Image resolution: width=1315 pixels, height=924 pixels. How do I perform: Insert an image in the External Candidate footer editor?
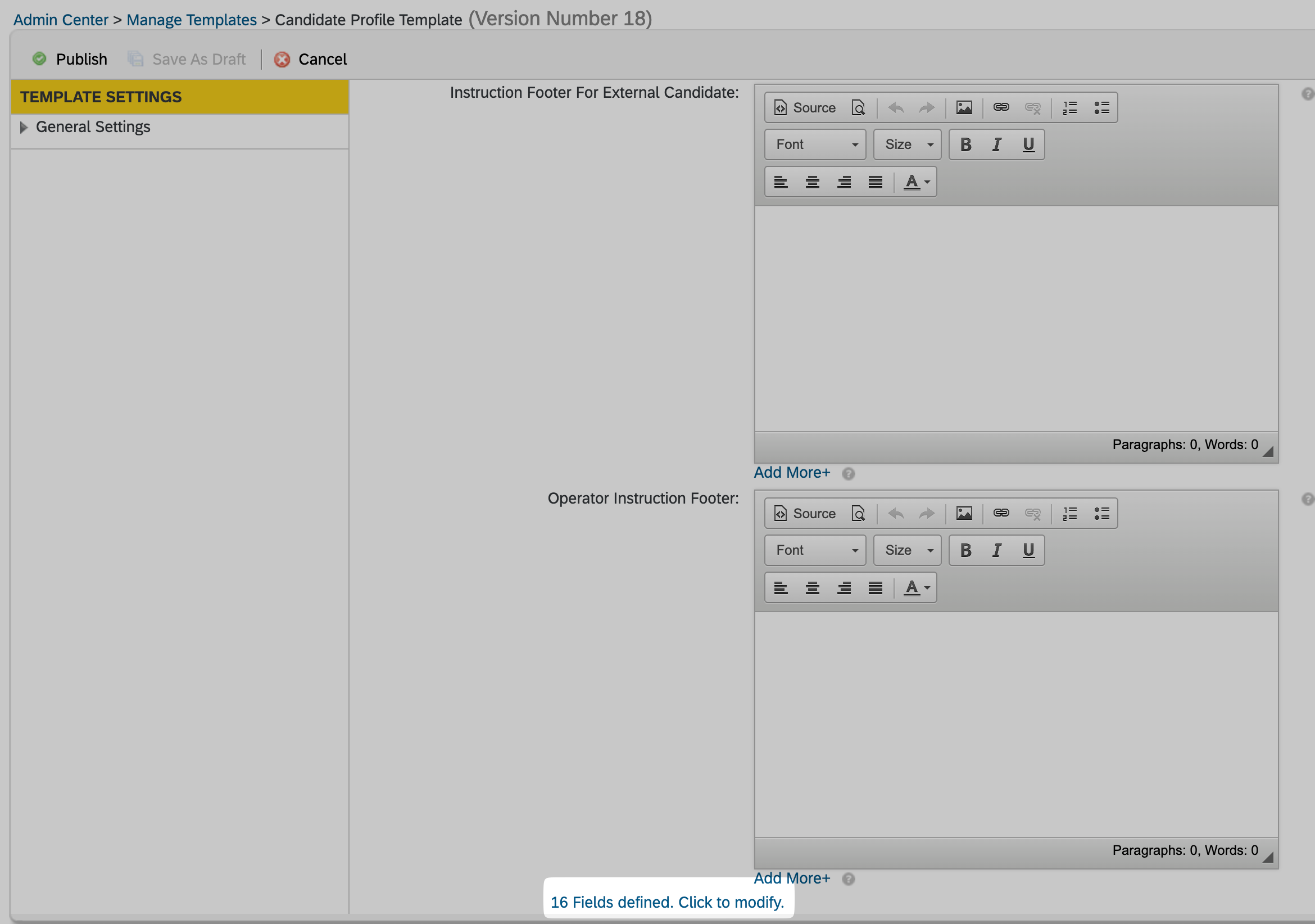[964, 108]
